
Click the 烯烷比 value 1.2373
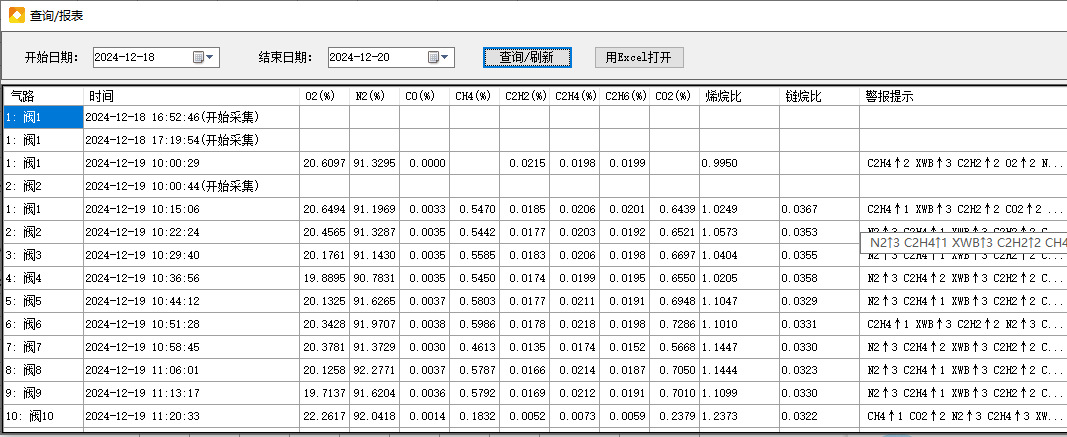(740, 416)
